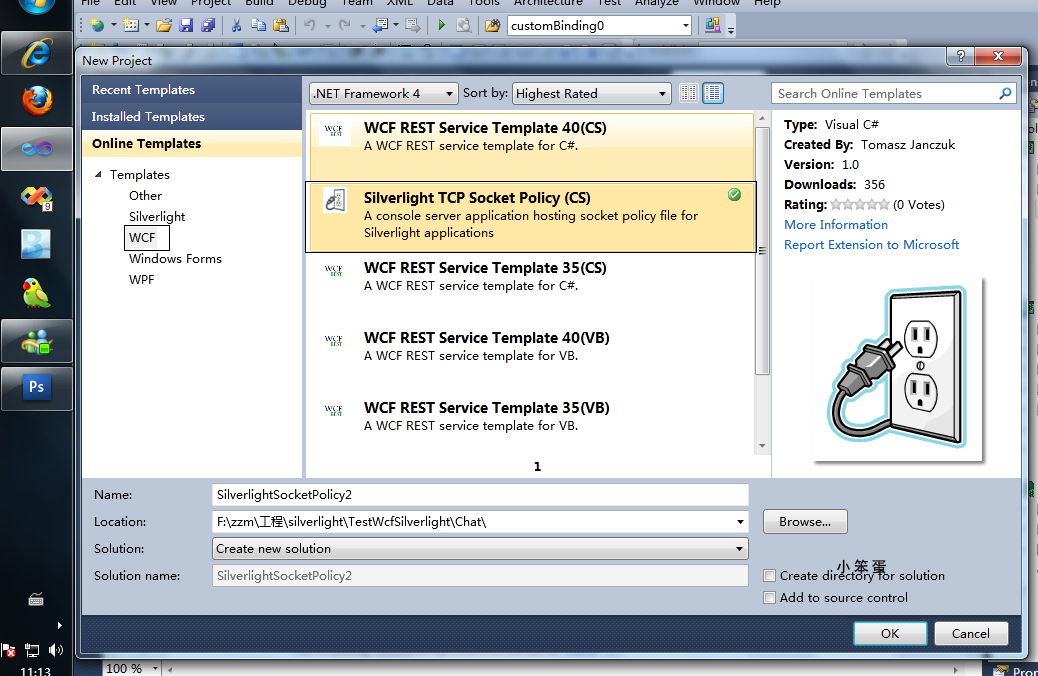Screen dimensions: 1038x676
Task: Expand the Location path dropdown arrow
Action: [x=740, y=522]
